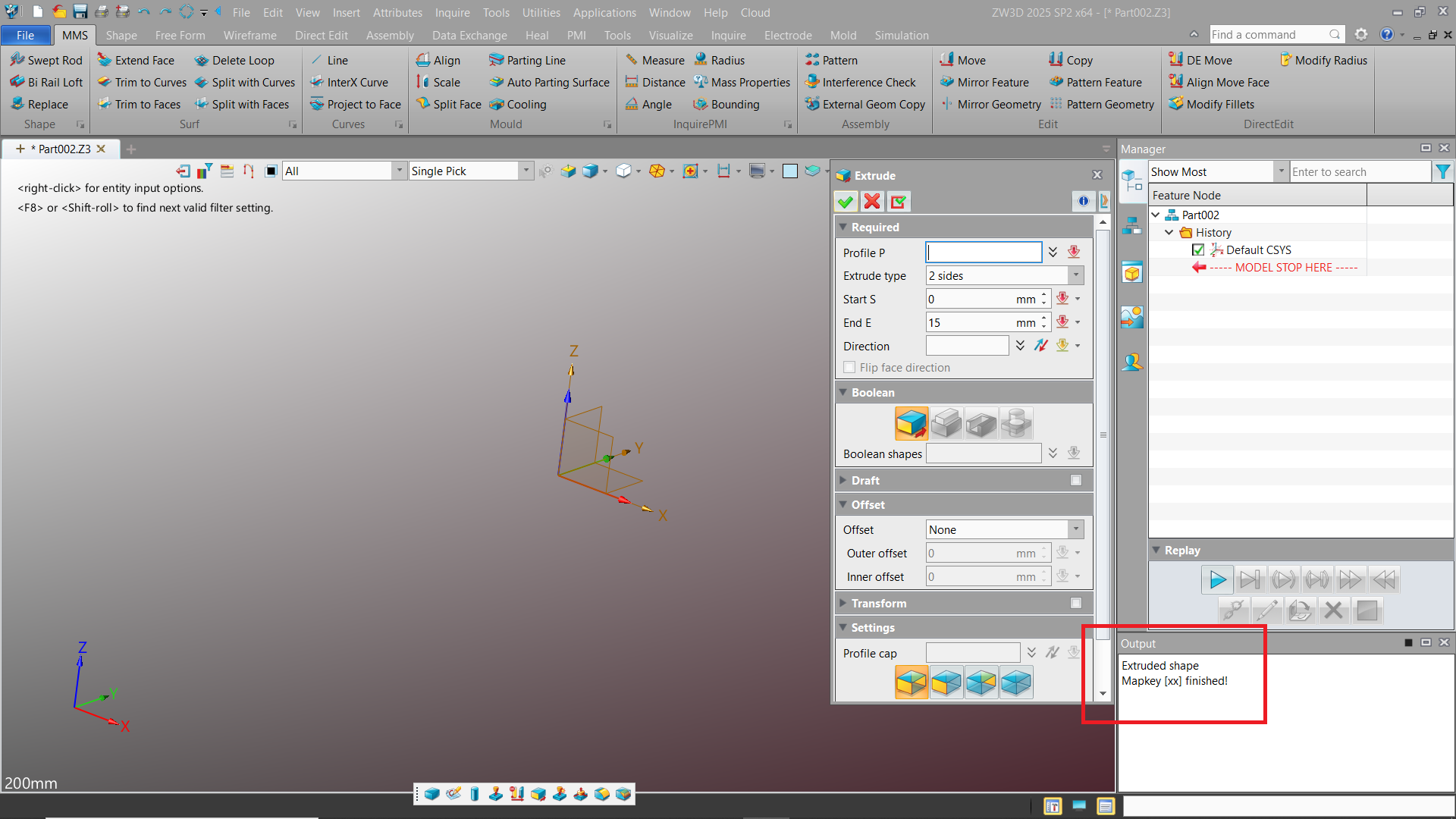This screenshot has height=819, width=1456.
Task: Toggle the Transform section checkbox
Action: [x=1075, y=603]
